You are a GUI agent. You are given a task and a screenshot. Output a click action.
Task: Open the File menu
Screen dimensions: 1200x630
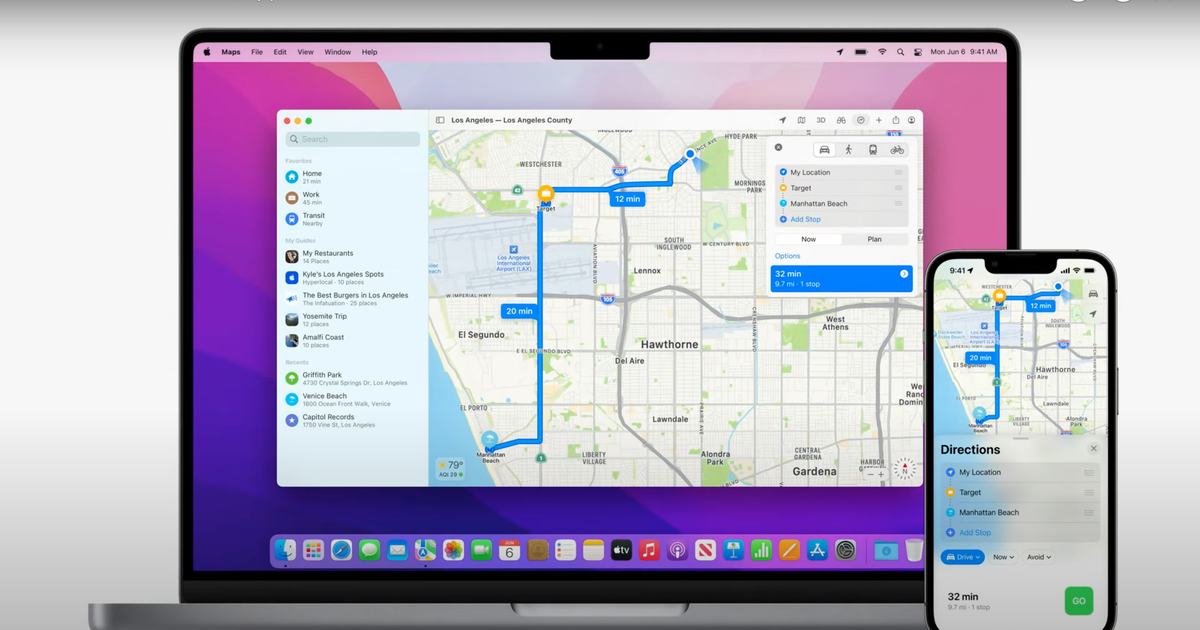[x=257, y=52]
